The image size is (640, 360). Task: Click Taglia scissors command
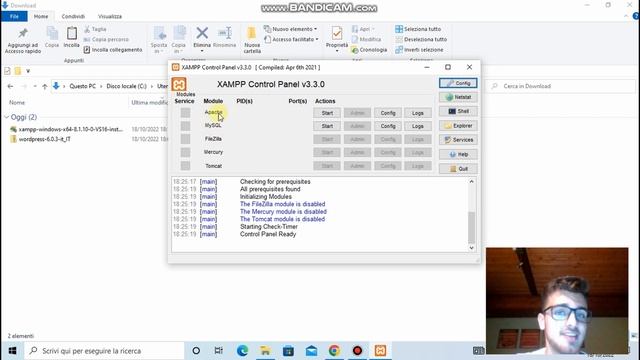pos(95,29)
